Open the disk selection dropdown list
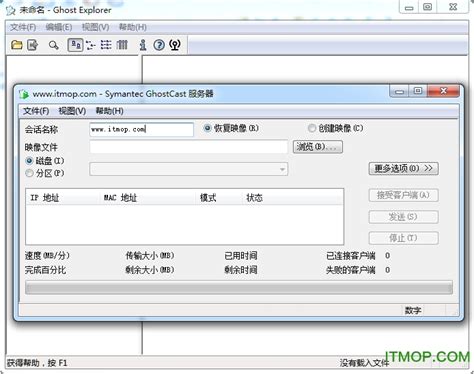 [x=189, y=169]
